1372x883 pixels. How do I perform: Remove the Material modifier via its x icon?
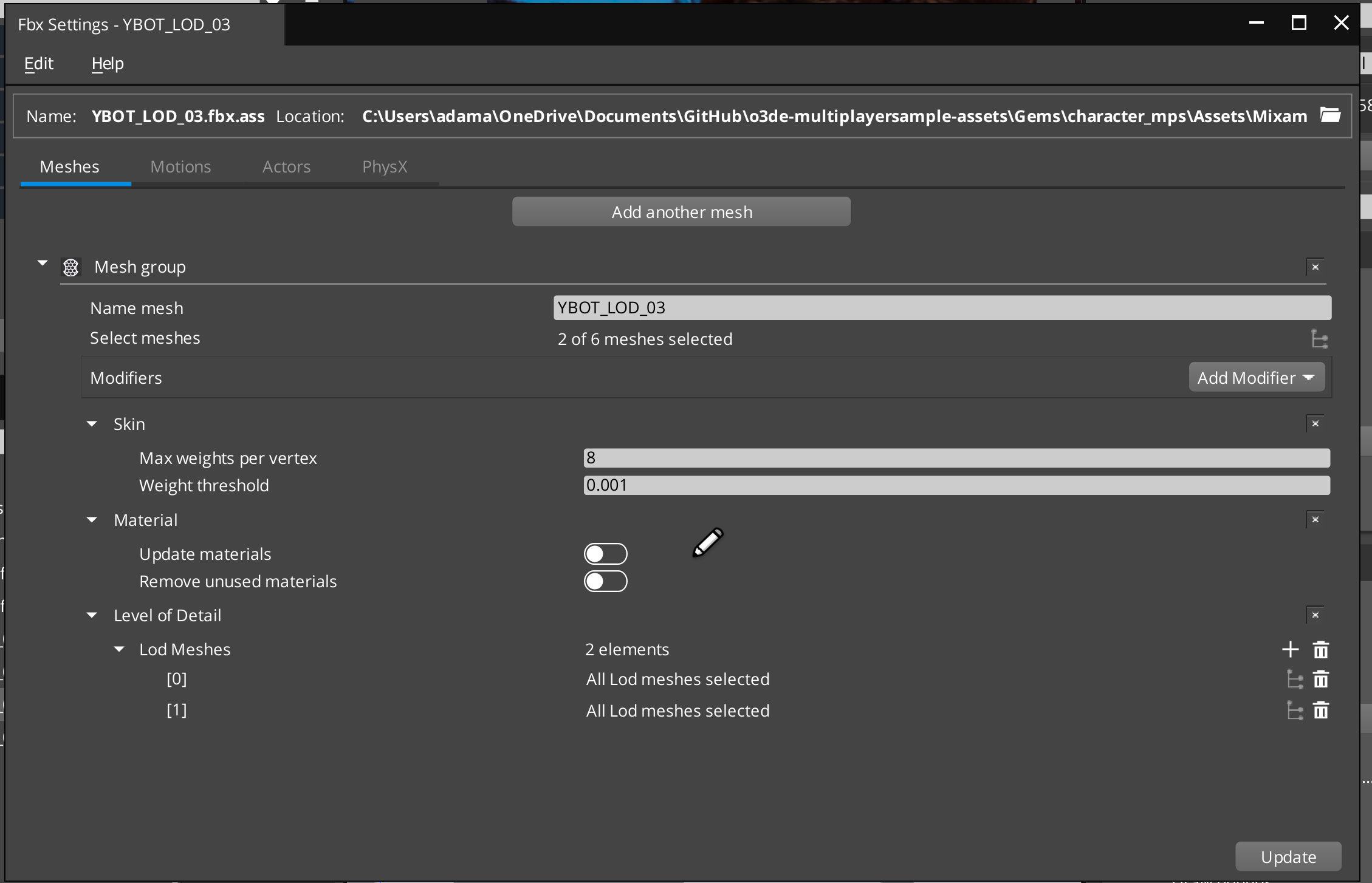pyautogui.click(x=1315, y=519)
